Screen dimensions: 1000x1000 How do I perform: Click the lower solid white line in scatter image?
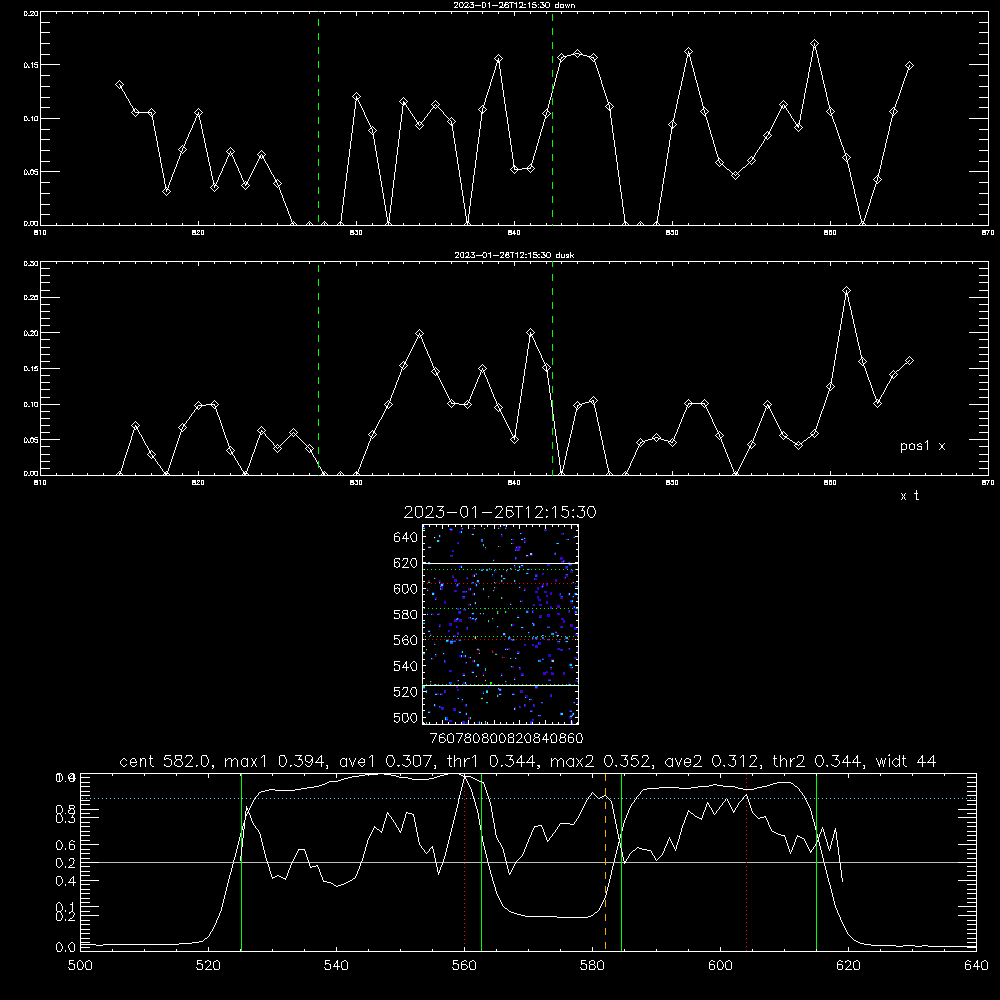[500, 685]
